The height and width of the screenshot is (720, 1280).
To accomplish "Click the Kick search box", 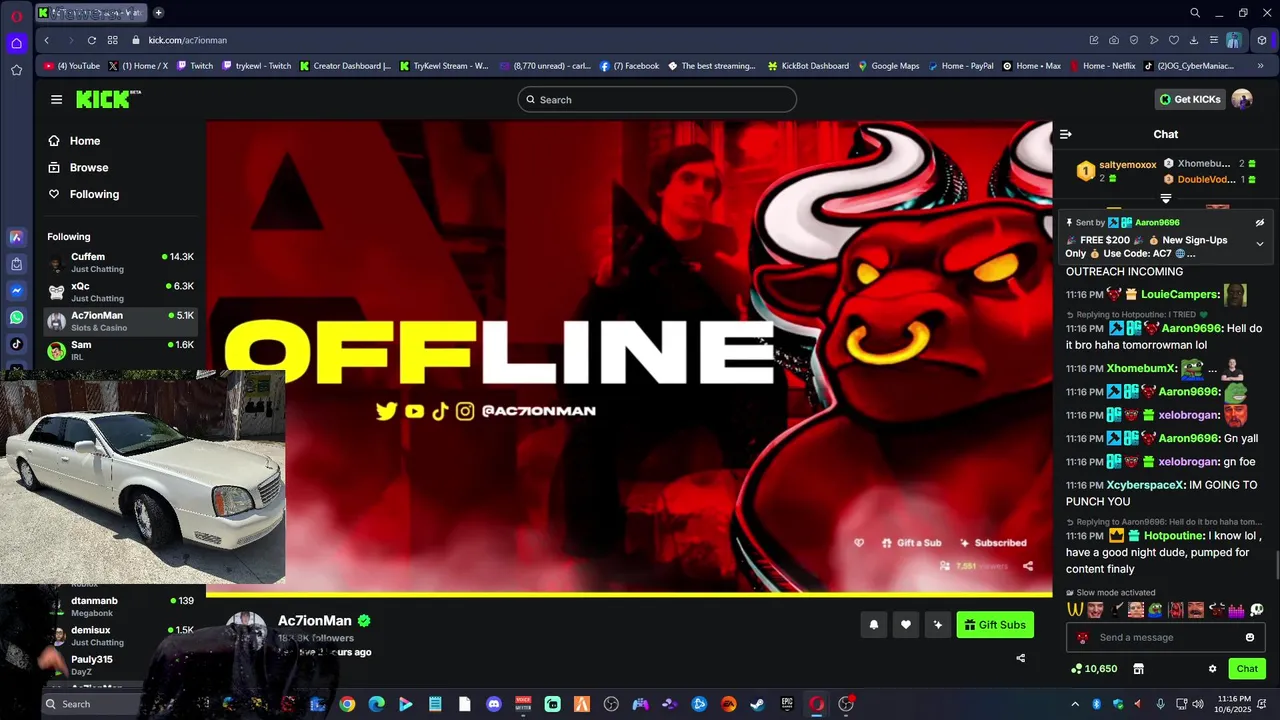I will click(x=657, y=100).
